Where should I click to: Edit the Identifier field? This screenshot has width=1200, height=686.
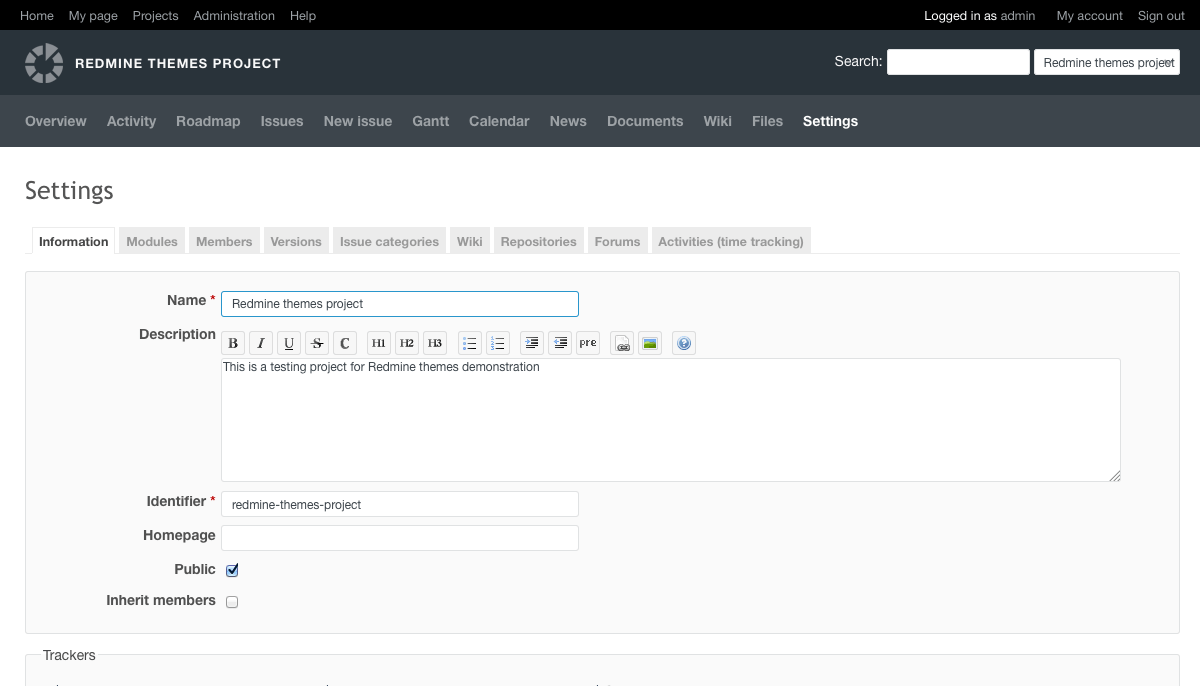400,504
